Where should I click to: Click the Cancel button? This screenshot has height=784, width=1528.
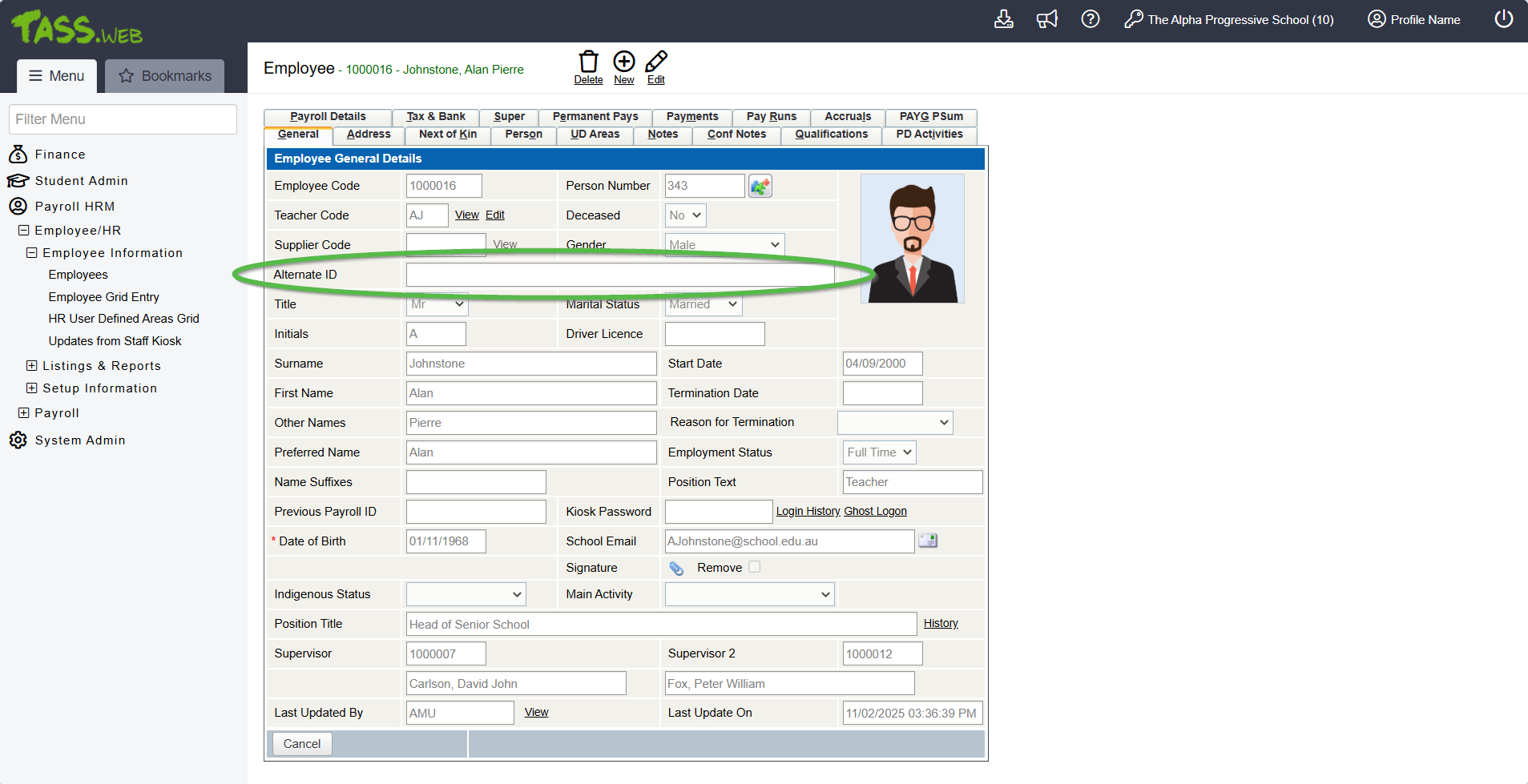pos(301,744)
